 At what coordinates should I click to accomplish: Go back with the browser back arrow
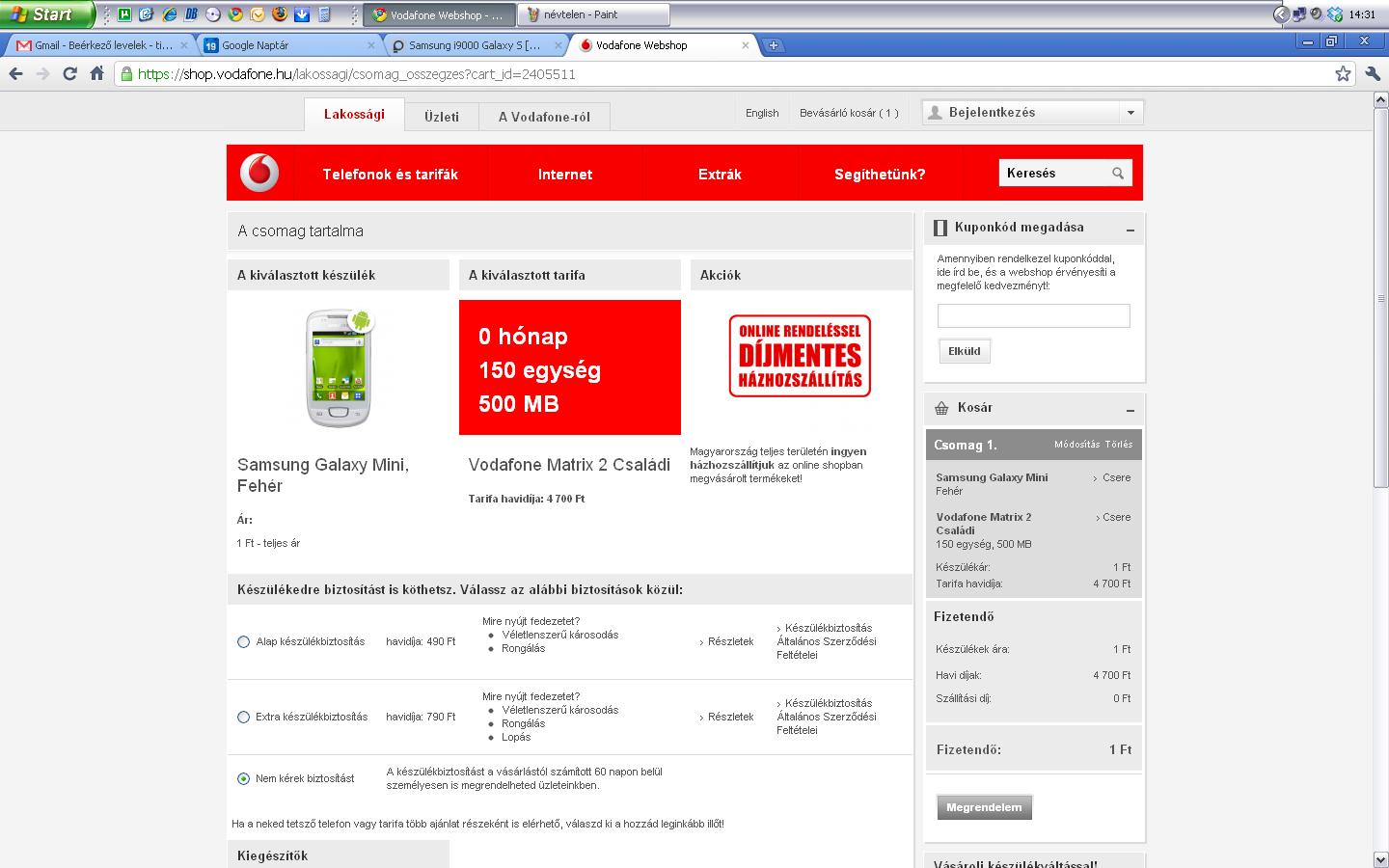[x=16, y=73]
